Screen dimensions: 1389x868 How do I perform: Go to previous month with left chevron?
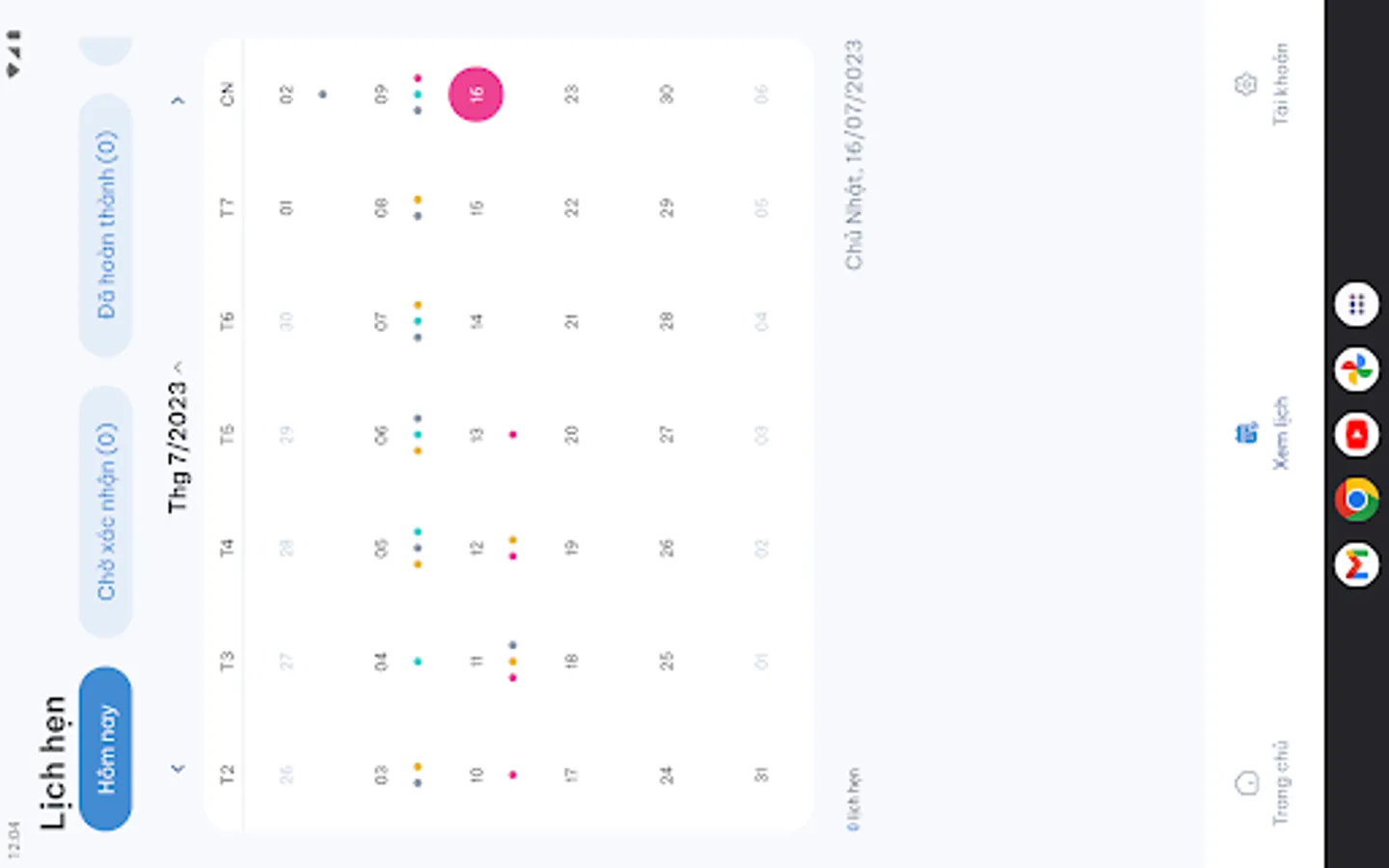tap(177, 769)
